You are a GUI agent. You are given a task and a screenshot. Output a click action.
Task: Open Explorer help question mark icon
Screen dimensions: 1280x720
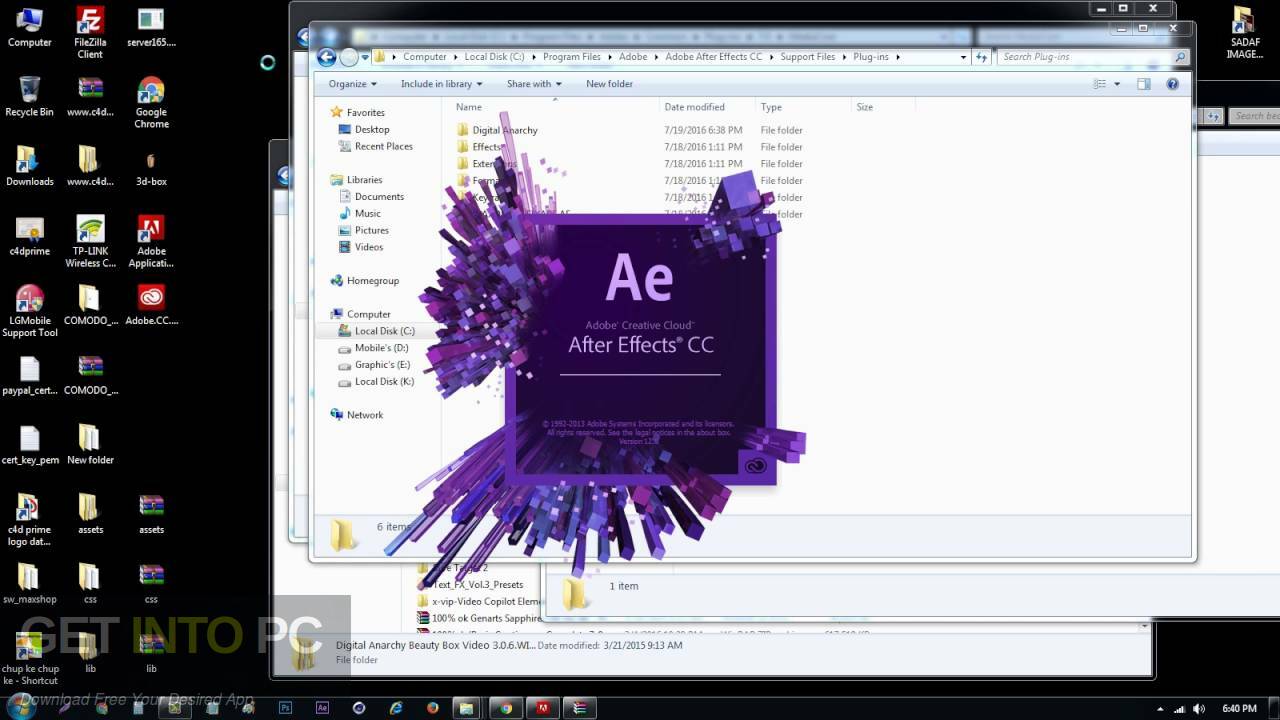click(x=1172, y=84)
